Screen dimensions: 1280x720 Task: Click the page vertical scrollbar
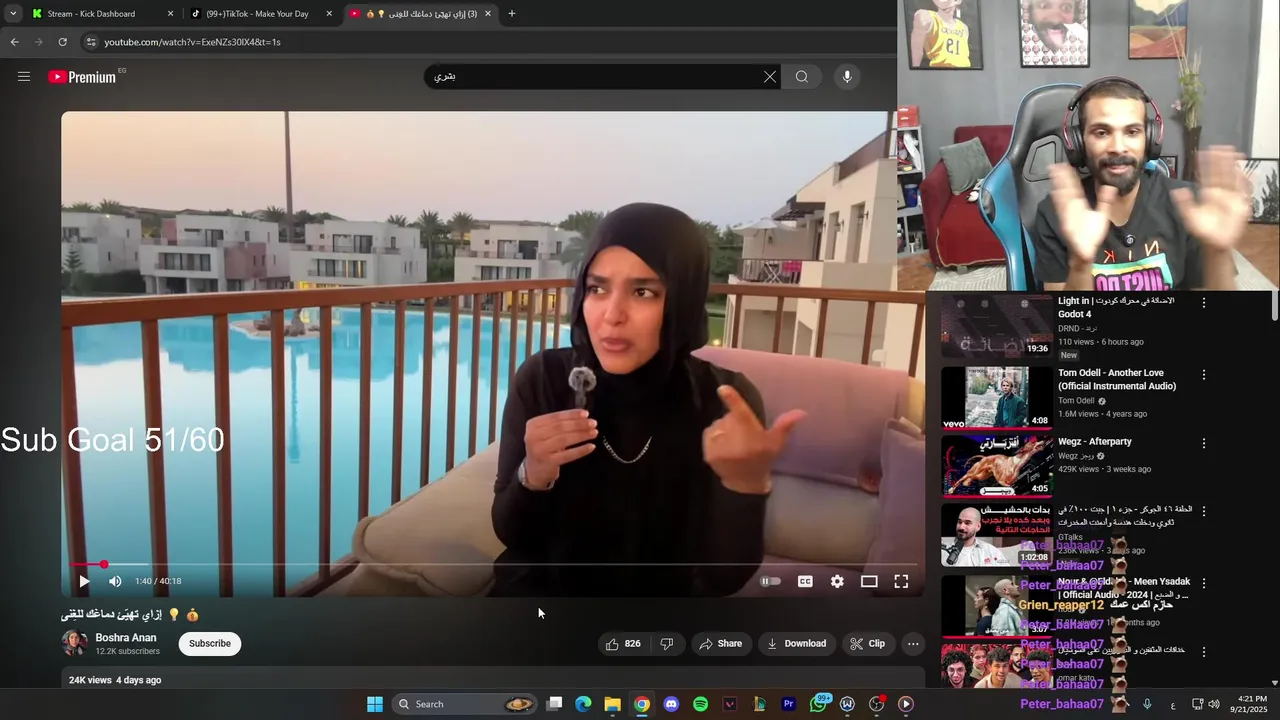point(1274,306)
